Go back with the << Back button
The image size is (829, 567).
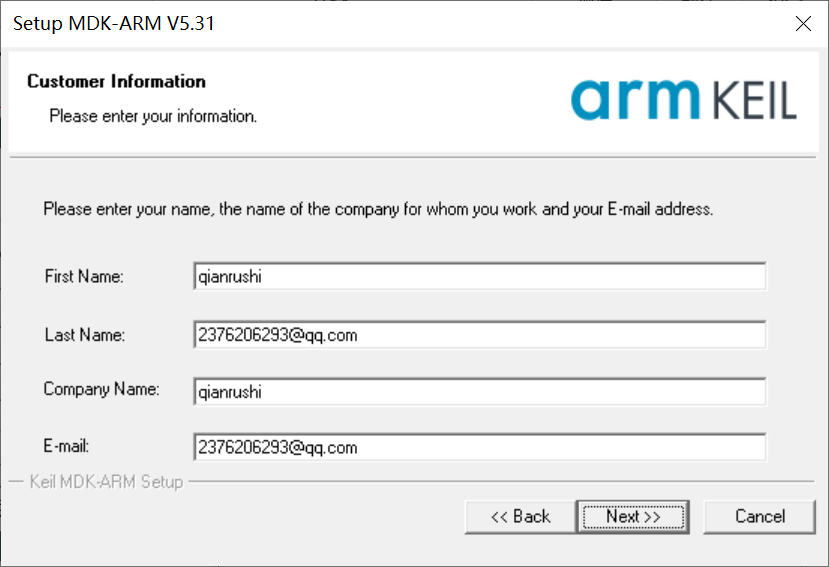520,516
